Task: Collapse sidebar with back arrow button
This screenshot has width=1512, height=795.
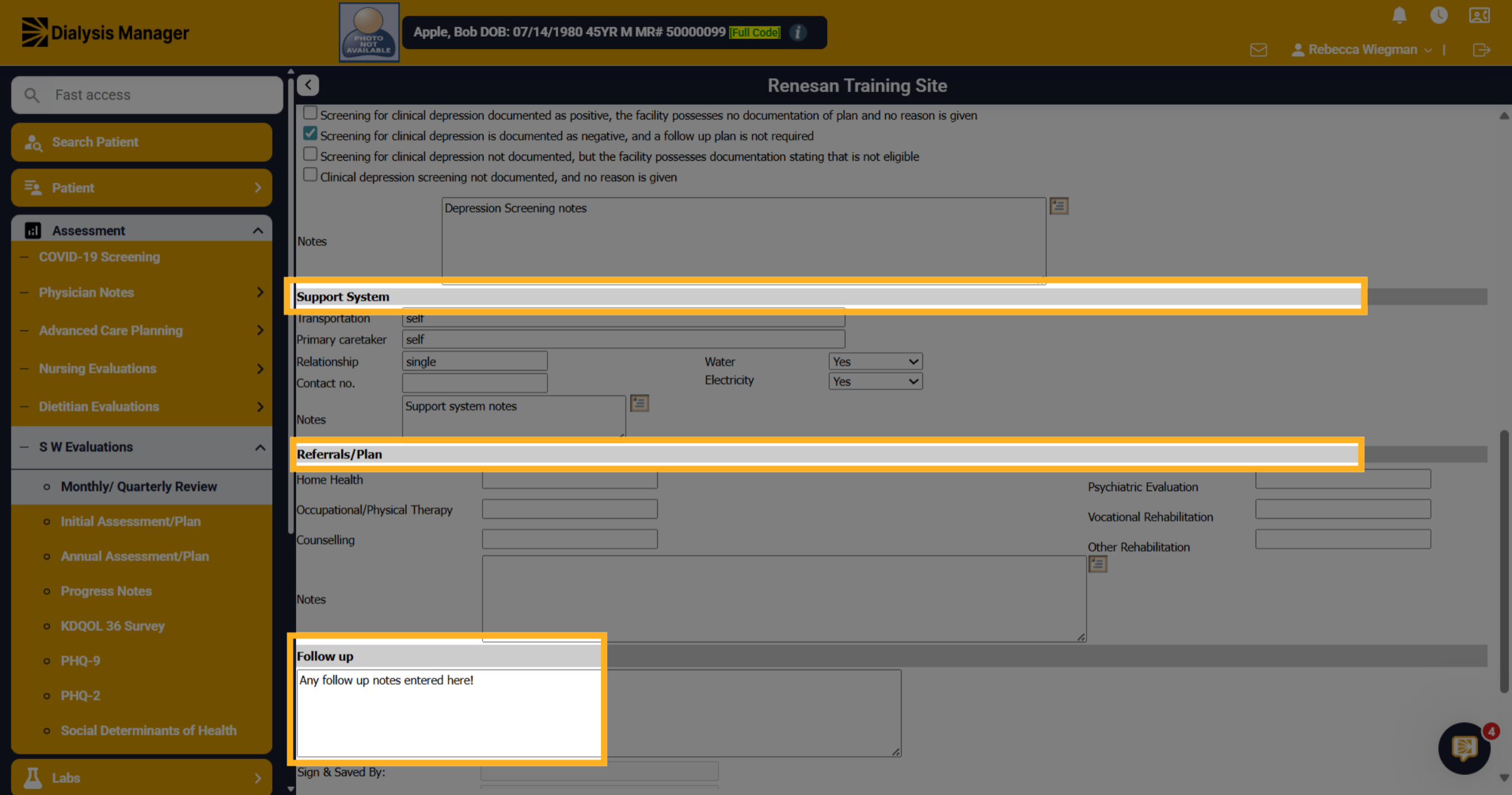Action: (308, 84)
